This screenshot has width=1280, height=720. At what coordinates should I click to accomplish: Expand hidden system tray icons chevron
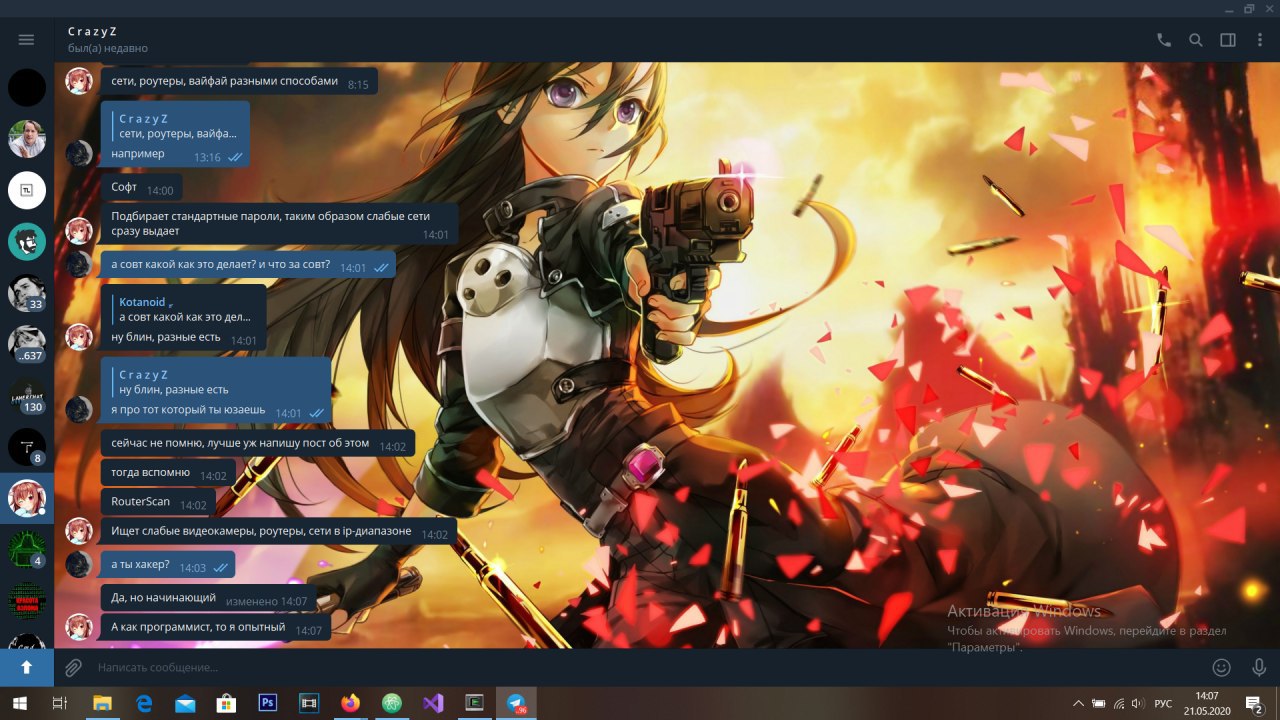1078,703
